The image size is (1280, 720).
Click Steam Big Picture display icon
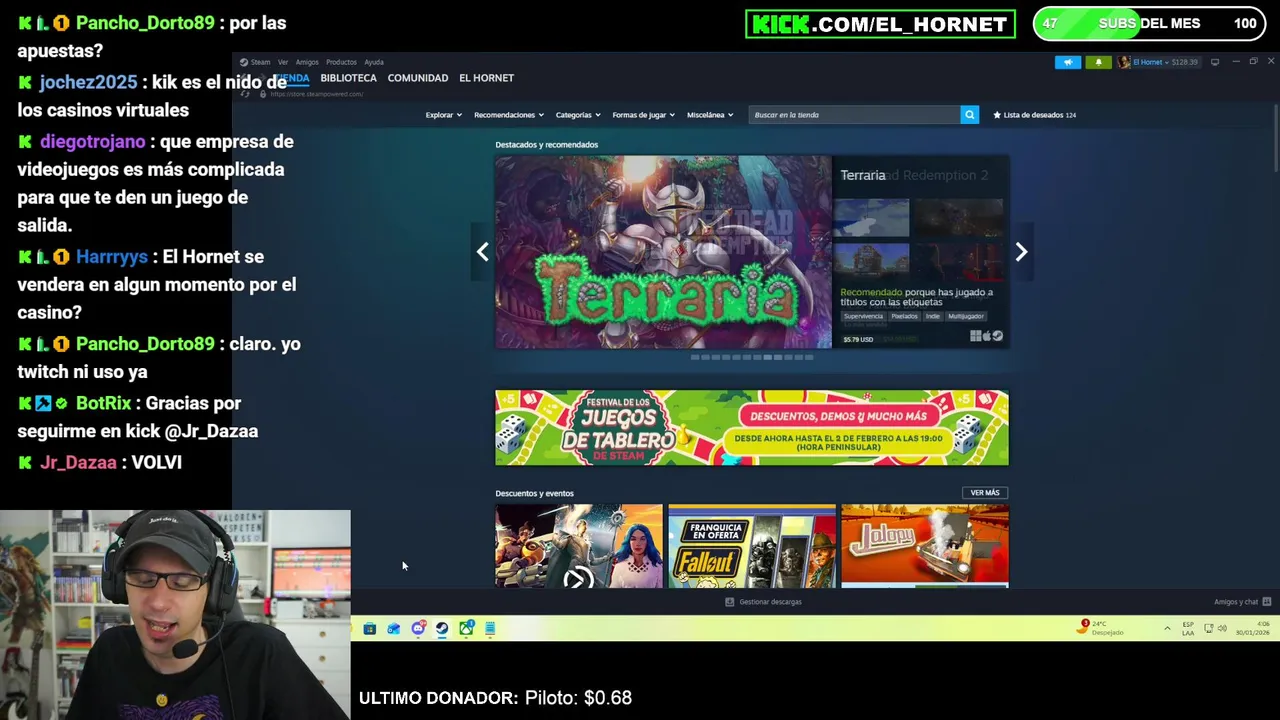coord(1215,62)
